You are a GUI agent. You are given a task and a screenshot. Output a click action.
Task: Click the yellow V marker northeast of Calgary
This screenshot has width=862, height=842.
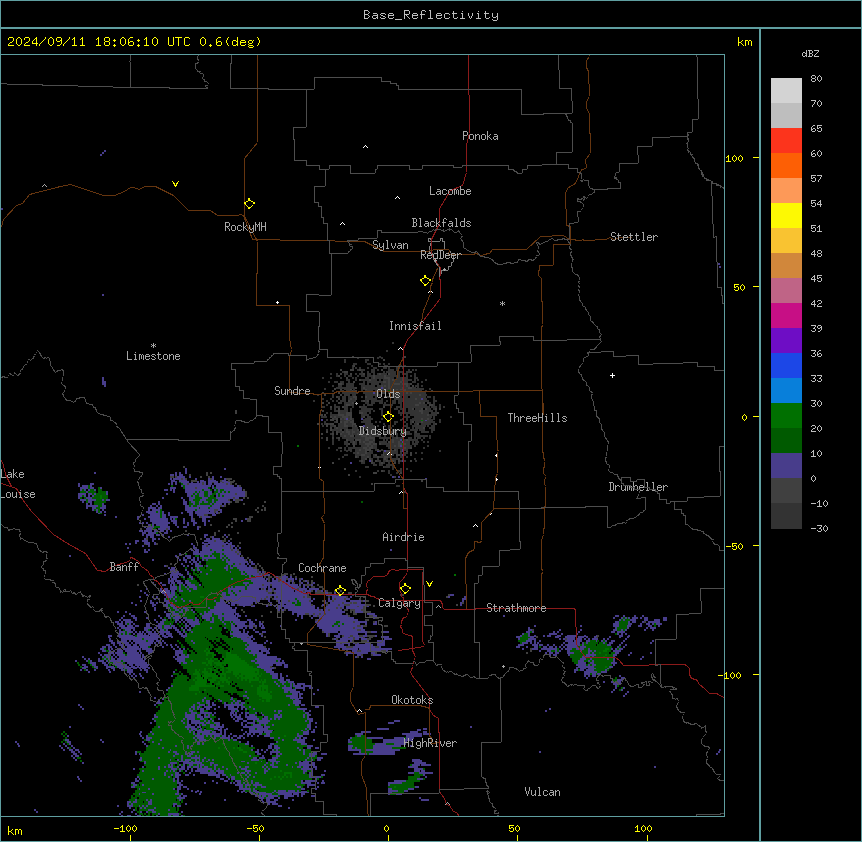[429, 584]
